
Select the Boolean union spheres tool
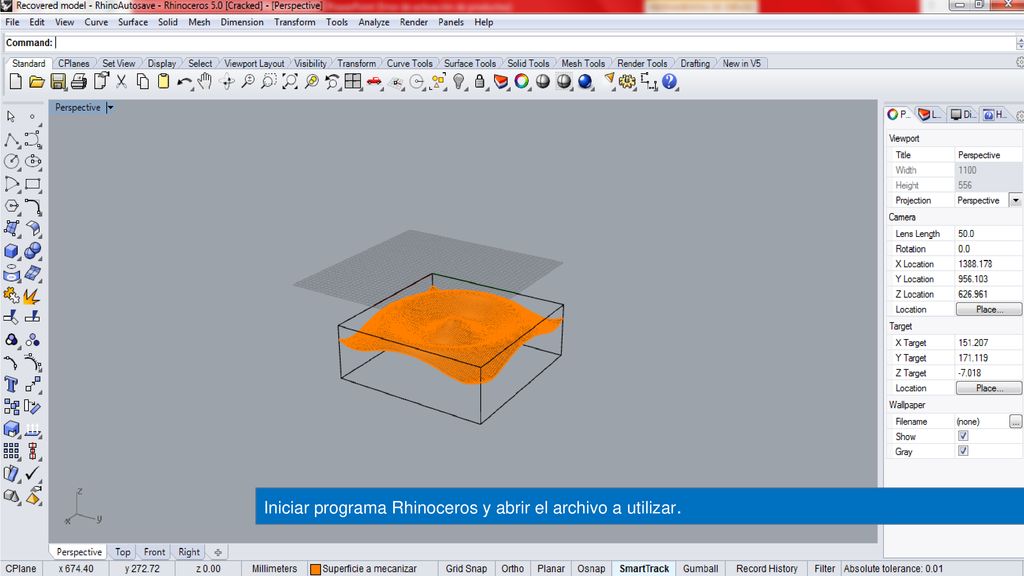[x=33, y=251]
